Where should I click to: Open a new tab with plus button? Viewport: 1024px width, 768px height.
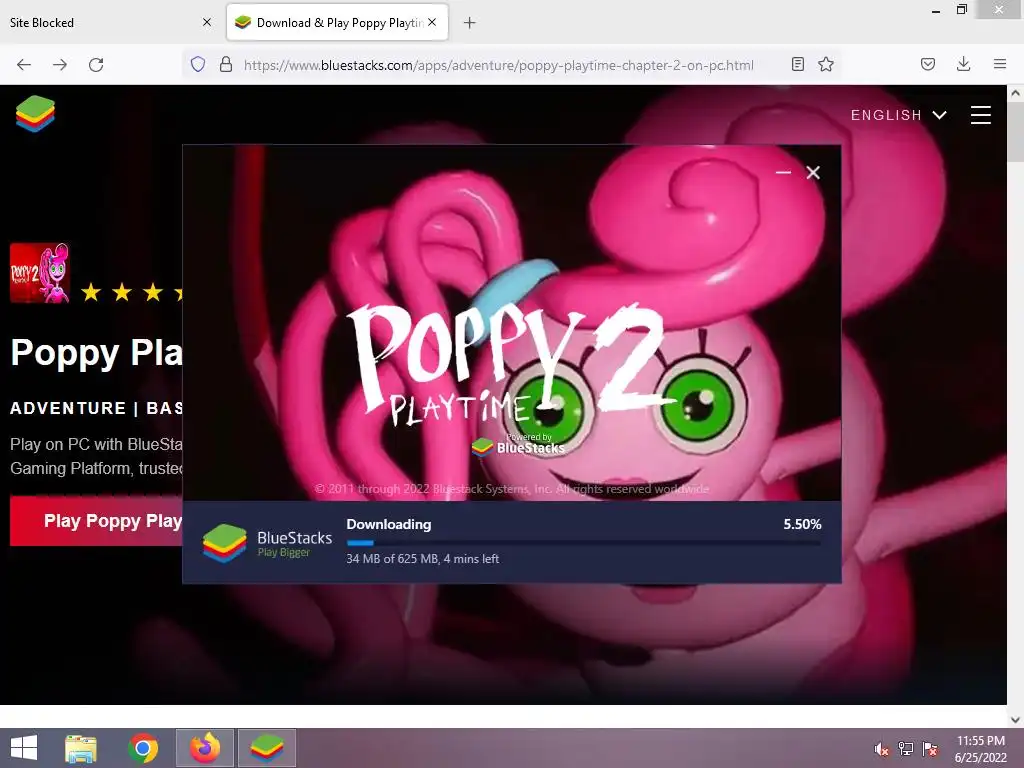(470, 23)
